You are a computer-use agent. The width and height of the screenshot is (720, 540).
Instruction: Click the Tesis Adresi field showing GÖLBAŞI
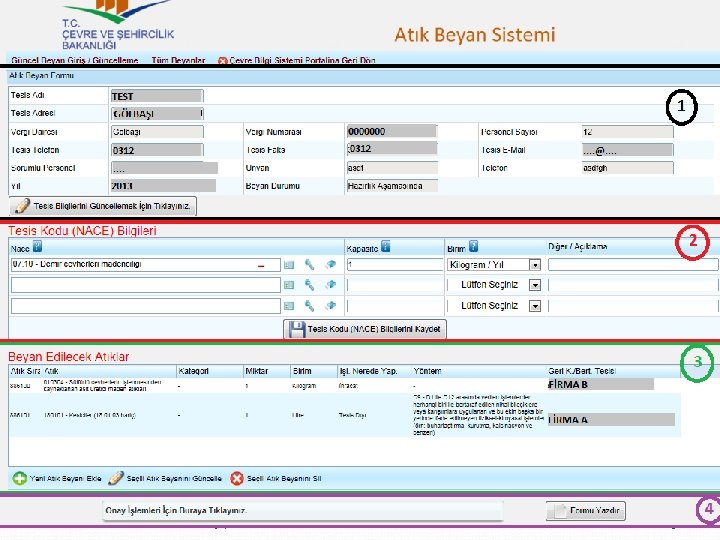coord(157,113)
